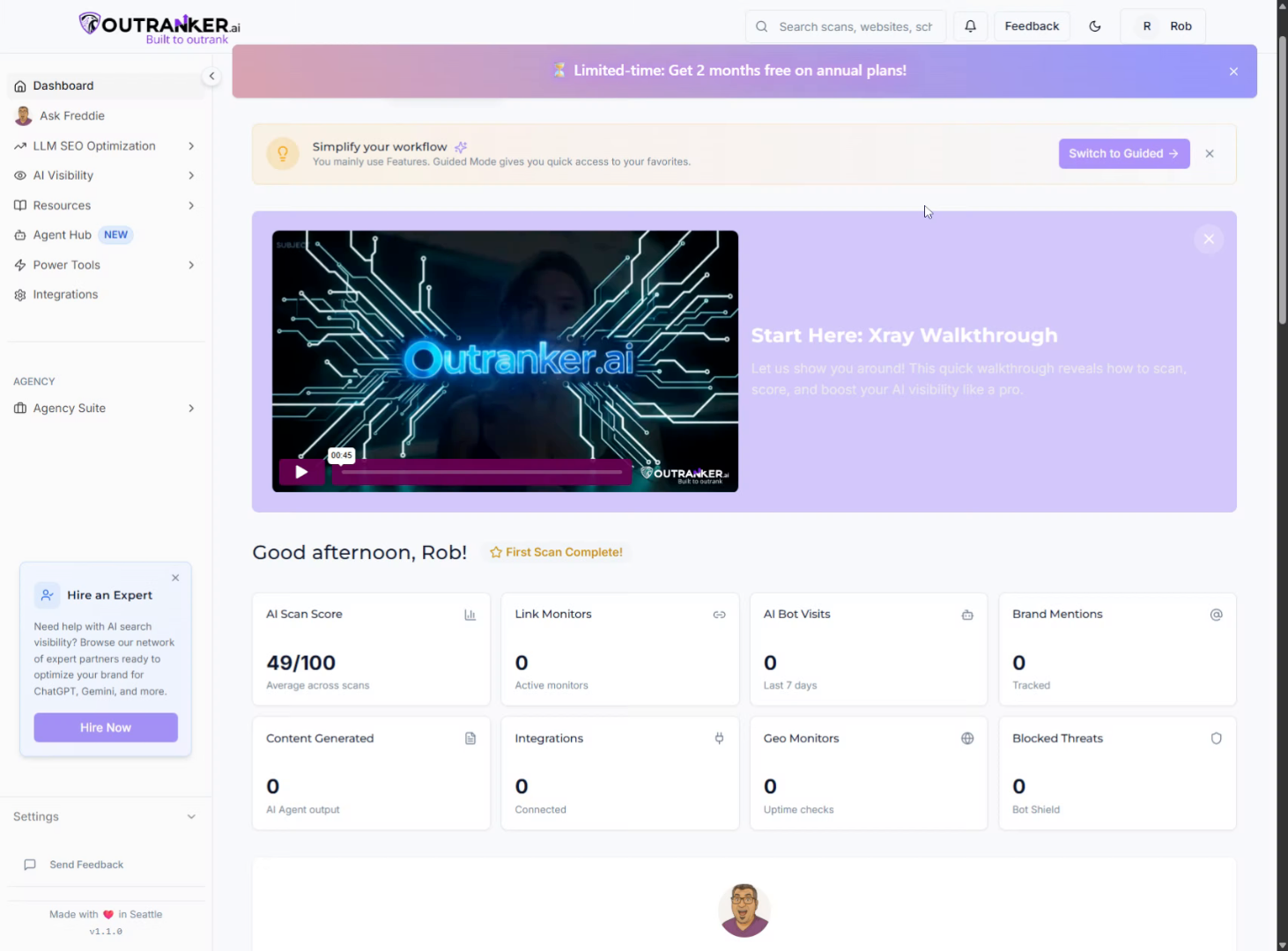This screenshot has width=1288, height=951.
Task: Expand the LLM SEO Optimization chevron
Action: click(x=191, y=146)
